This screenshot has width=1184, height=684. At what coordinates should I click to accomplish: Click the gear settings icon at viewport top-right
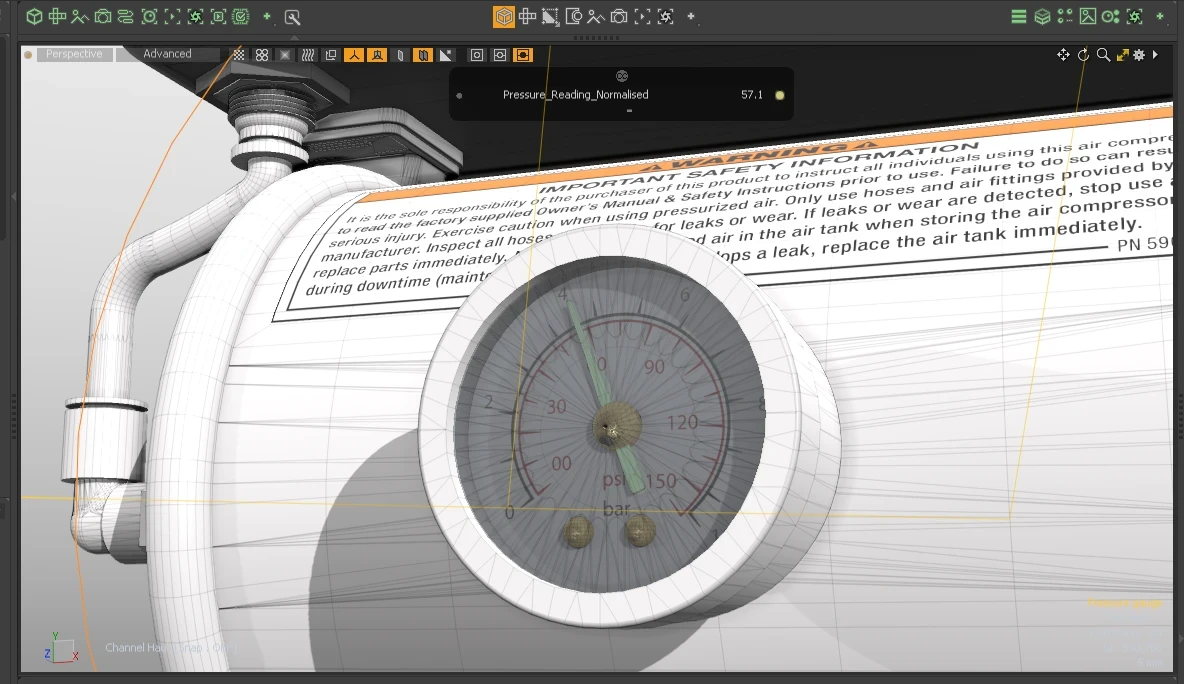click(x=1139, y=55)
